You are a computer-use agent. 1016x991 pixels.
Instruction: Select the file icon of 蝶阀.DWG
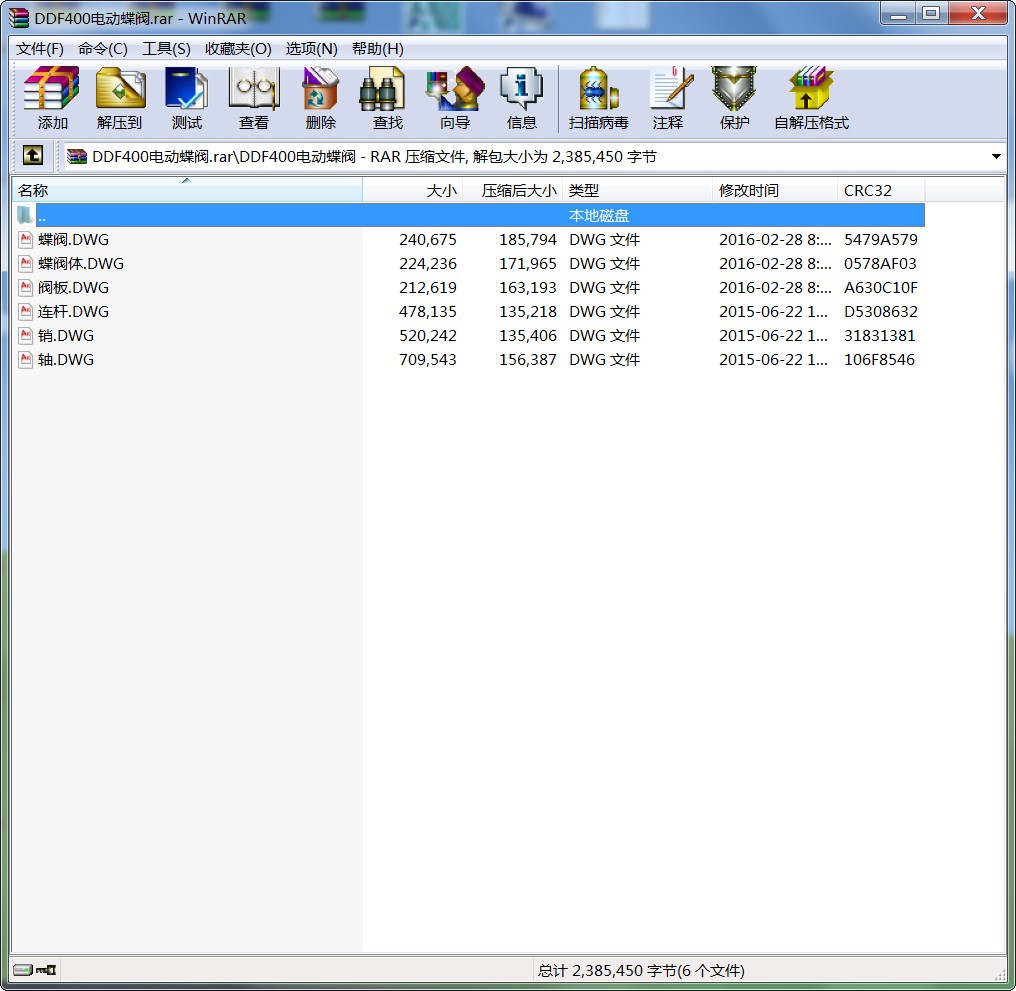(26, 240)
